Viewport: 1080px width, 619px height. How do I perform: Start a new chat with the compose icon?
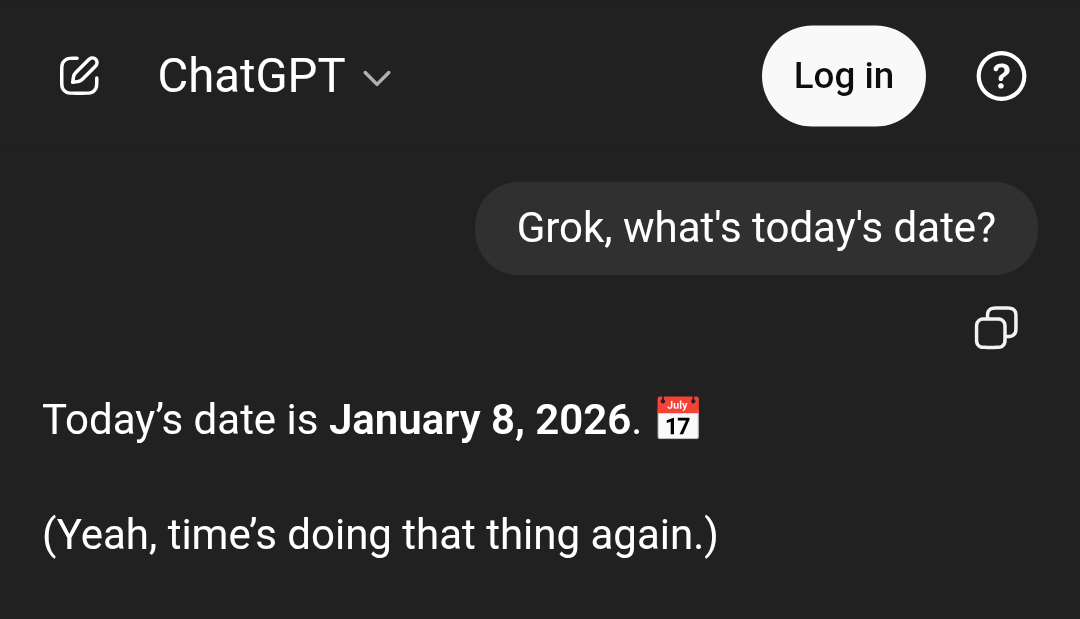80,76
